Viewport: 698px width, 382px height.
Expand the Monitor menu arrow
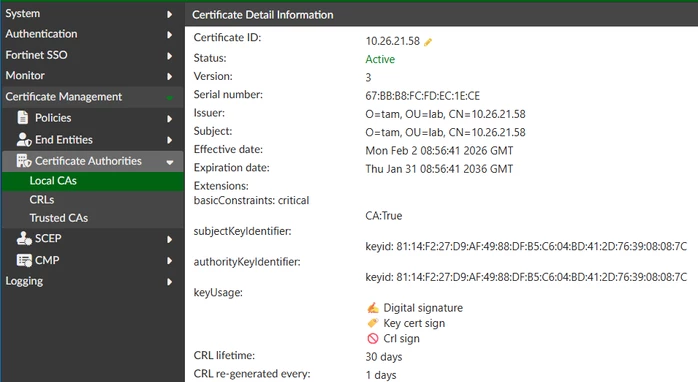(x=169, y=77)
